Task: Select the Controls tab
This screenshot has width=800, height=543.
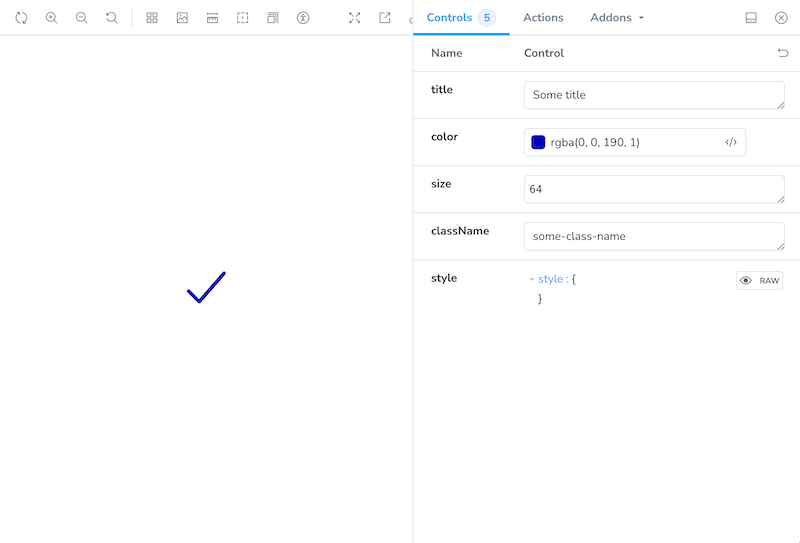Action: pos(449,18)
